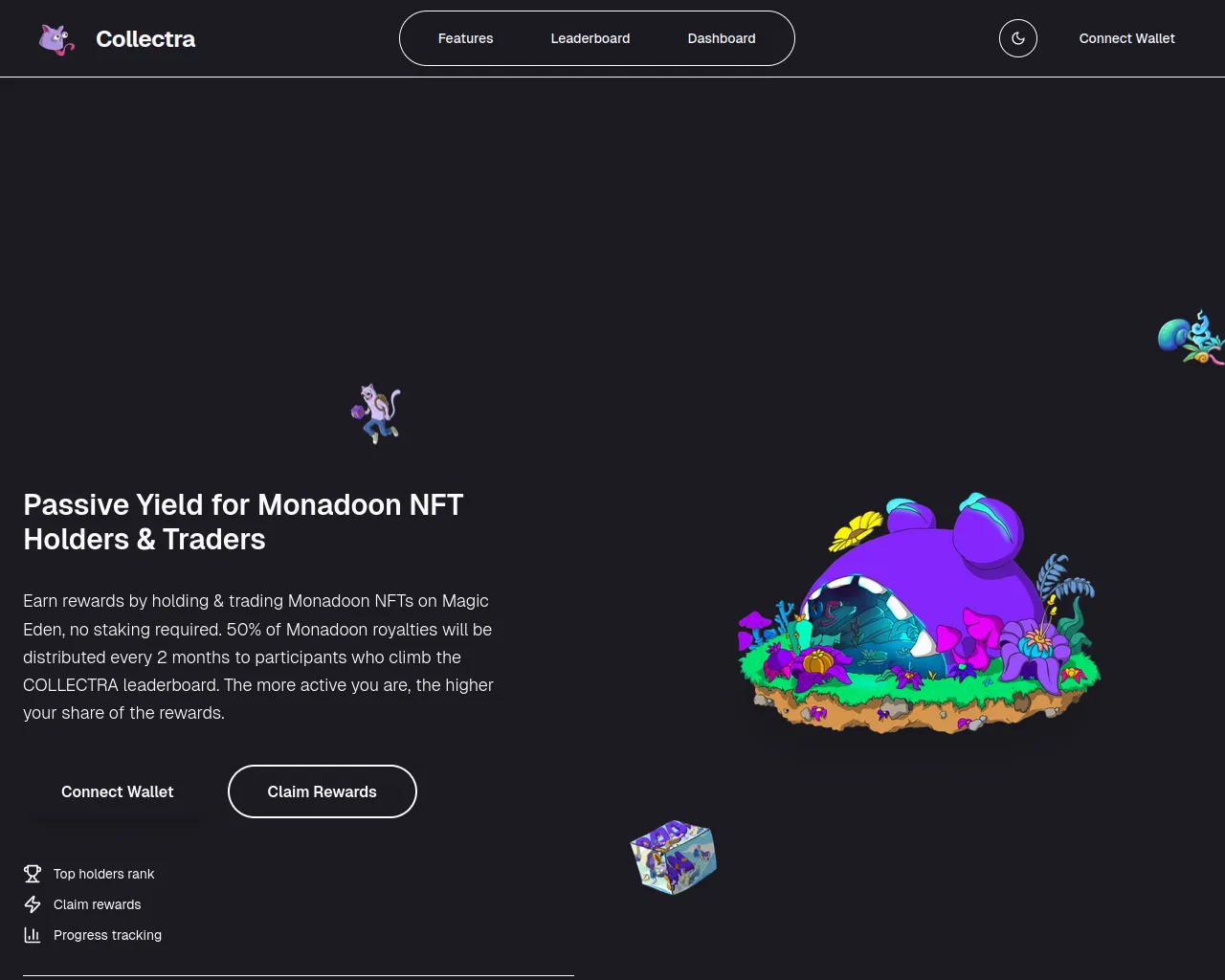The height and width of the screenshot is (980, 1225).
Task: Open the Dashboard nav item
Action: click(x=722, y=38)
